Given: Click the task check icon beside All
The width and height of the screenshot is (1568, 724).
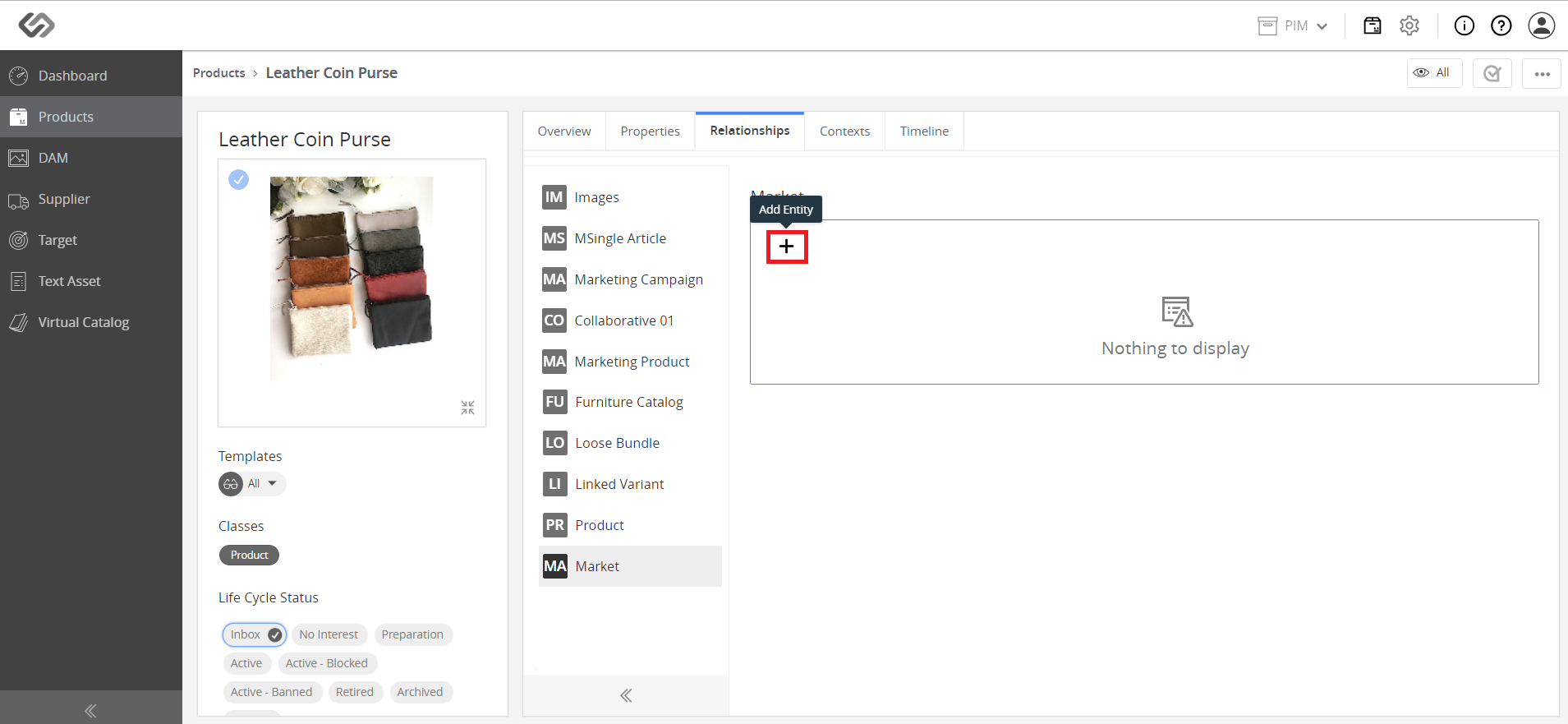Looking at the screenshot, I should (x=1492, y=73).
